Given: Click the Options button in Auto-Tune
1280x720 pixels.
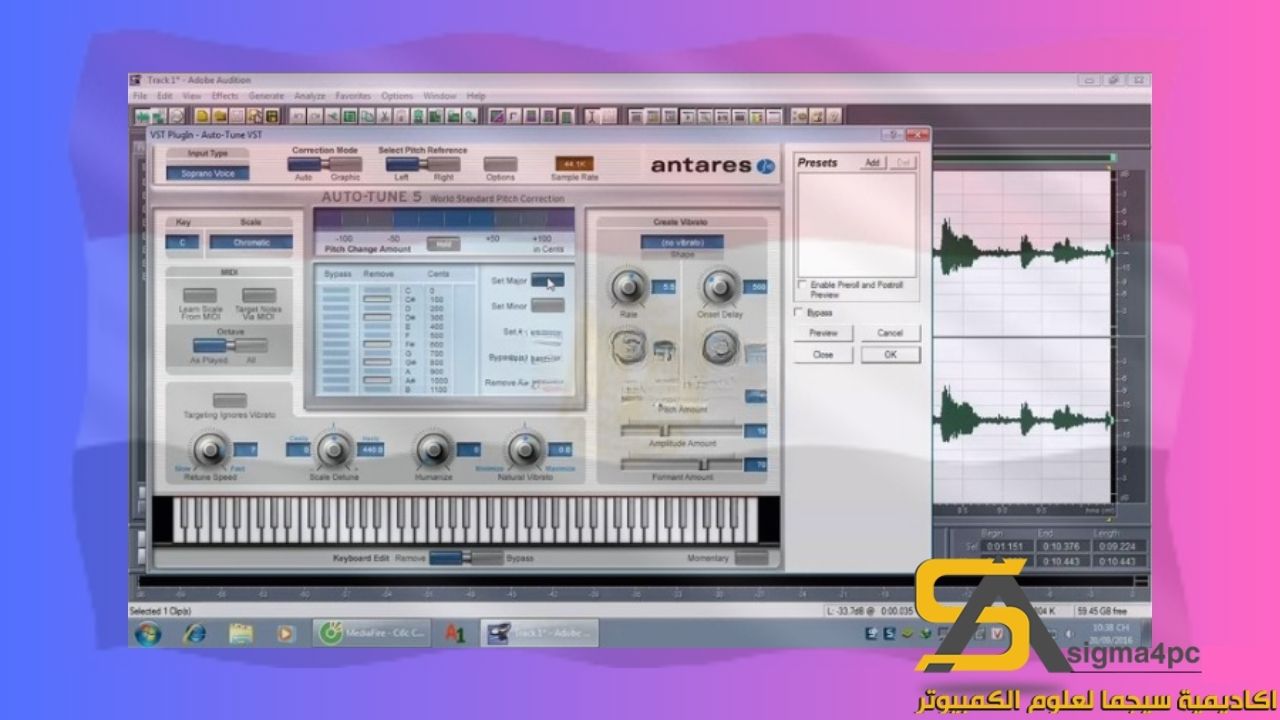Looking at the screenshot, I should (x=500, y=164).
